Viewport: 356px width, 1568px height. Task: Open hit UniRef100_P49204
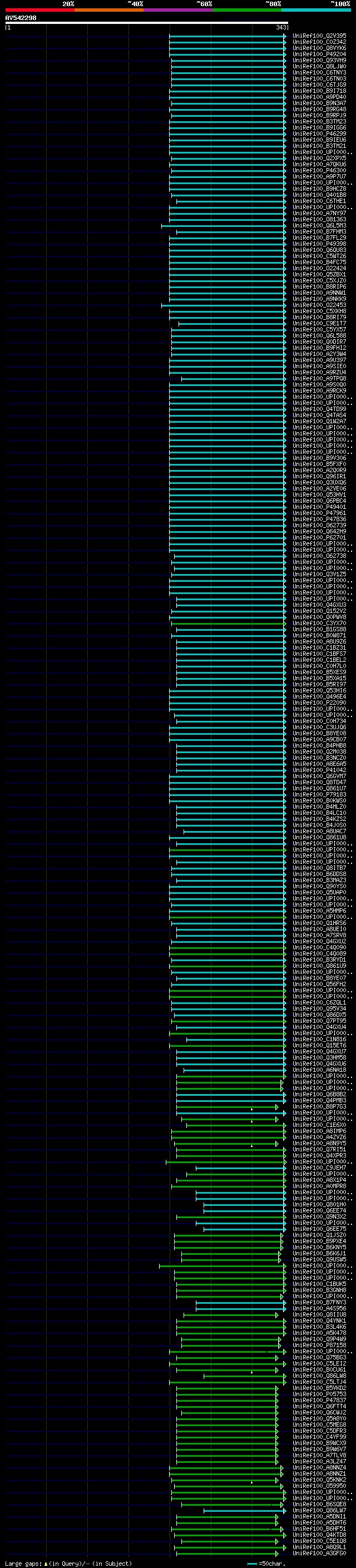(x=319, y=54)
